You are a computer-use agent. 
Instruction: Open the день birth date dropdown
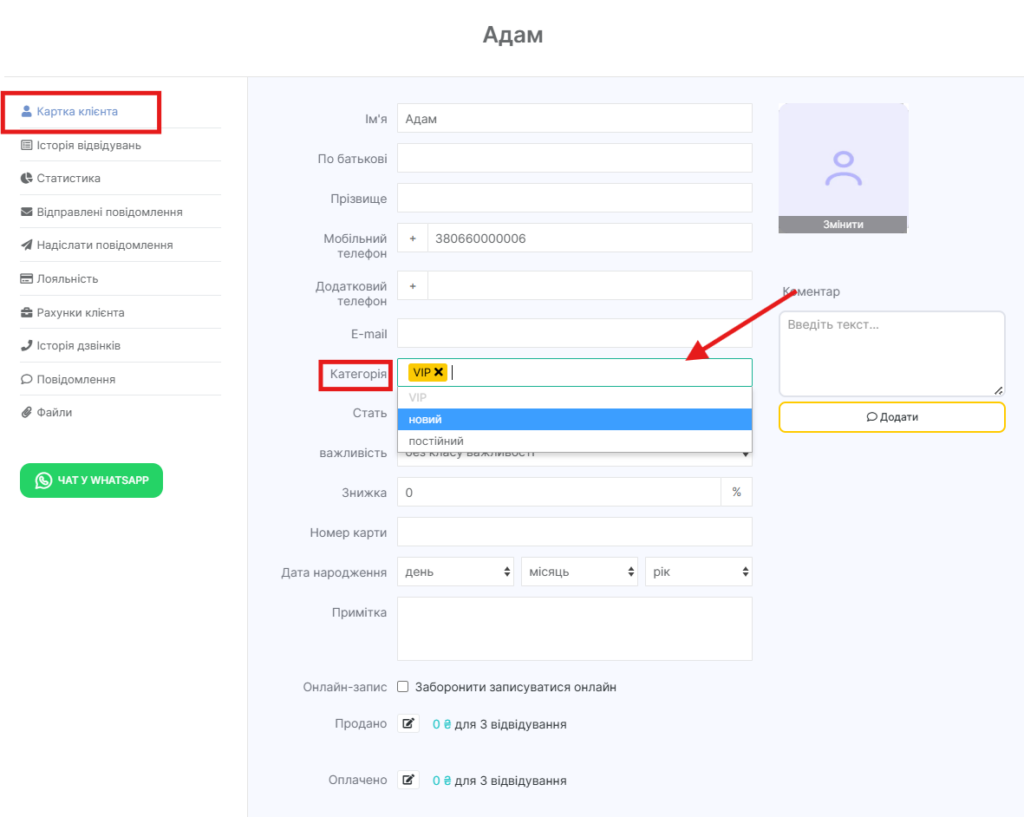point(455,572)
